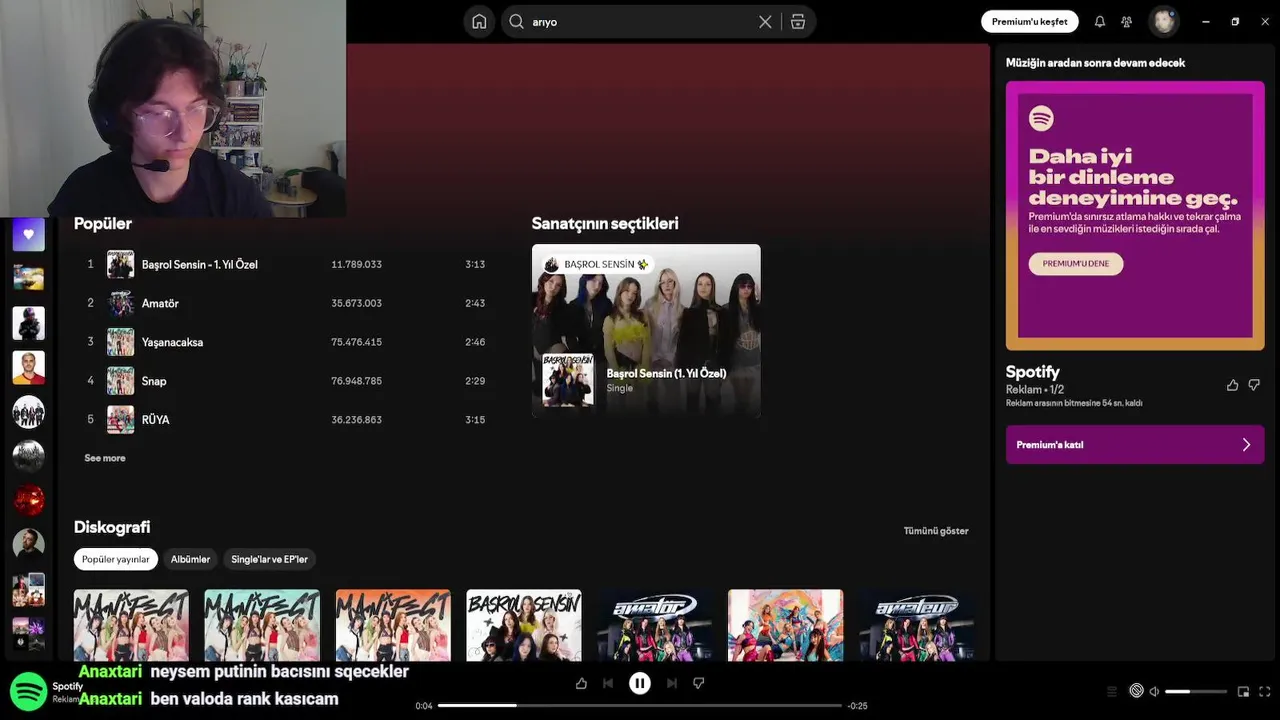Click 'PREMIUM'U DENE' in the ad
Image resolution: width=1280 pixels, height=720 pixels.
[1076, 264]
